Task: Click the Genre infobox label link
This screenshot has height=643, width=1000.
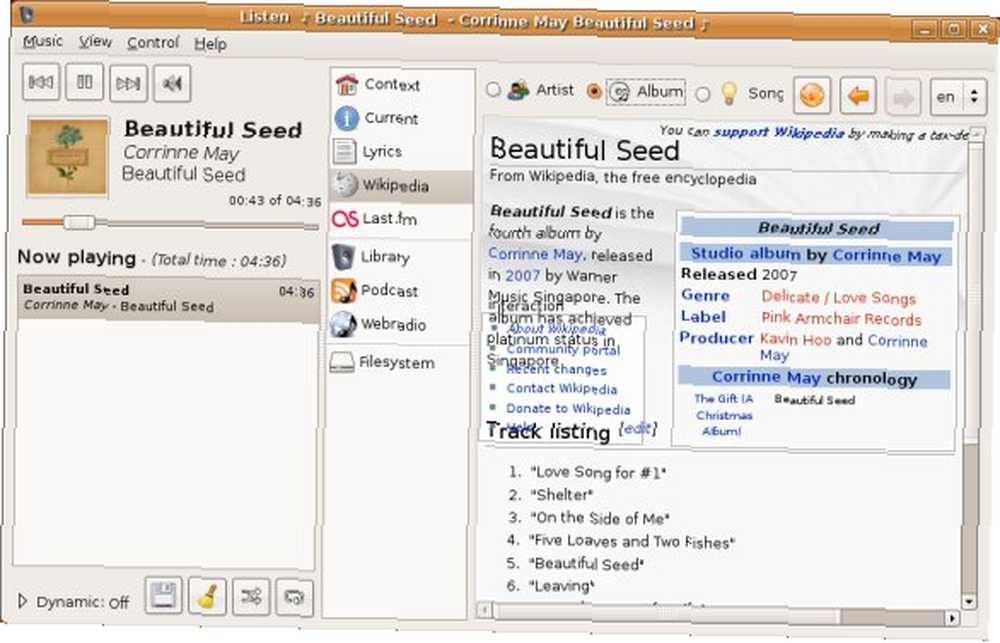Action: pyautogui.click(x=705, y=295)
